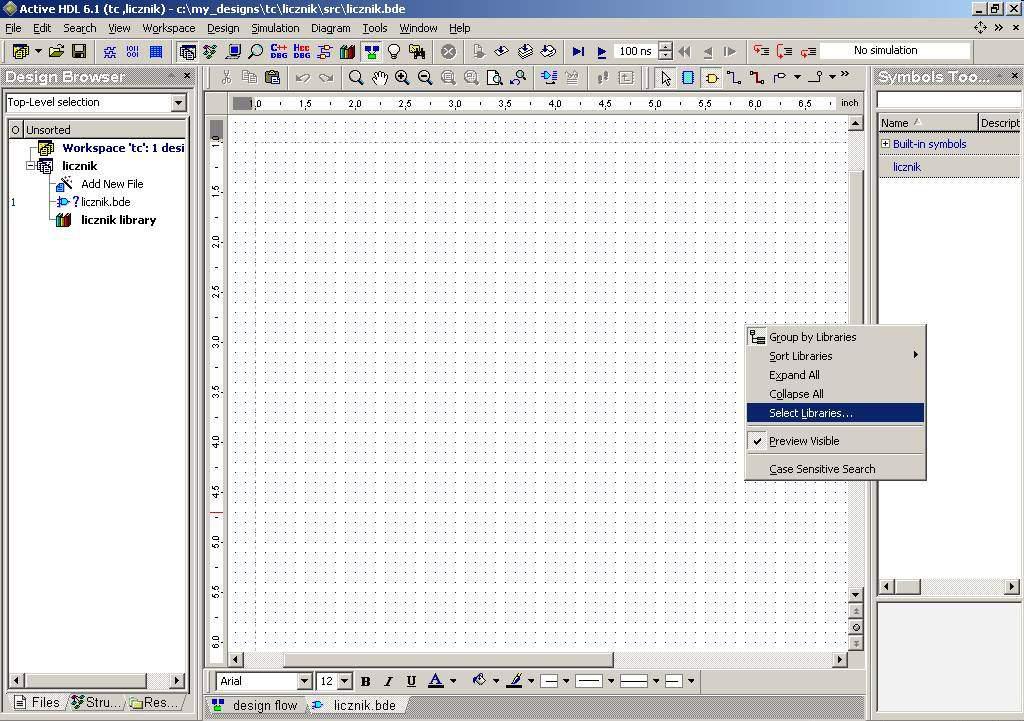Click Collapse All in context menu

tap(835, 394)
